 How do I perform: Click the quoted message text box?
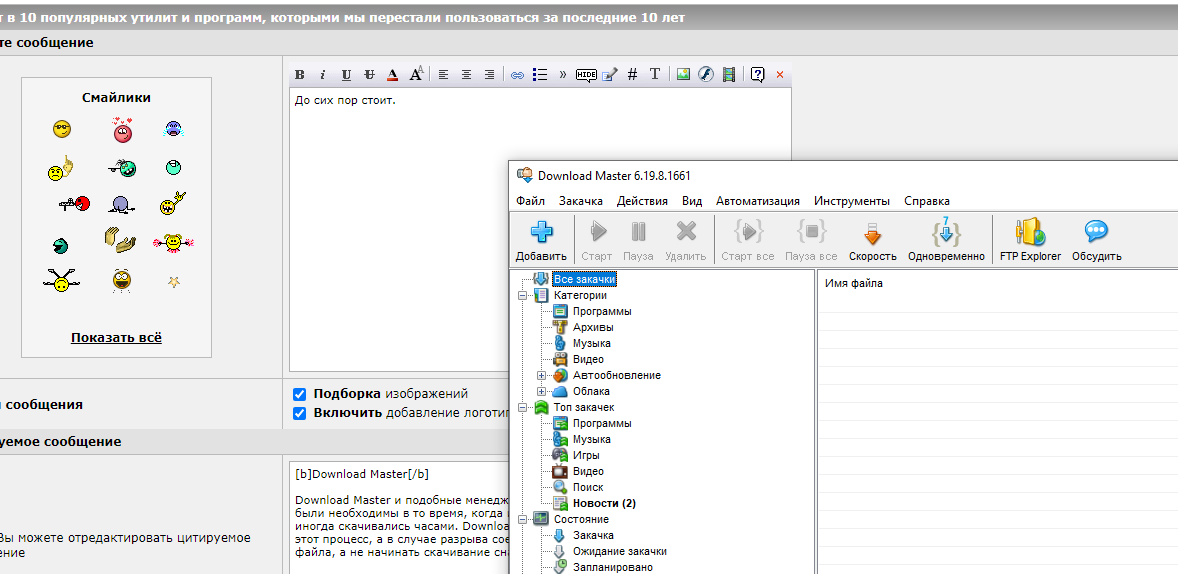(399, 518)
